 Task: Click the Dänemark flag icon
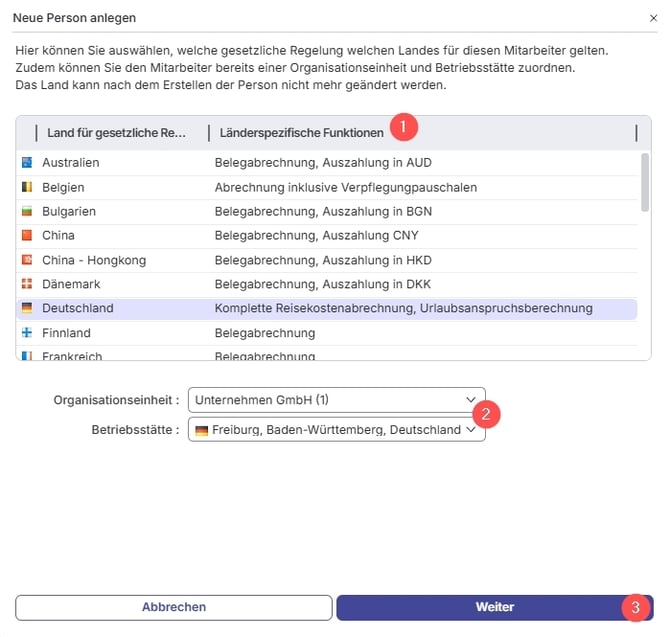(27, 284)
